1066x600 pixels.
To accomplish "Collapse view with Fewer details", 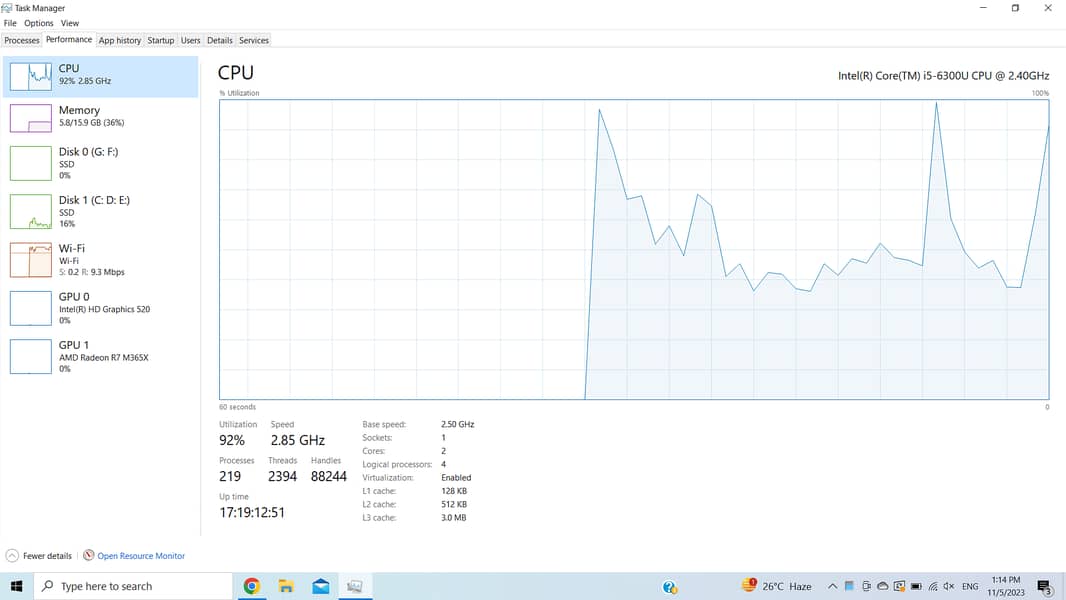I will tap(40, 556).
